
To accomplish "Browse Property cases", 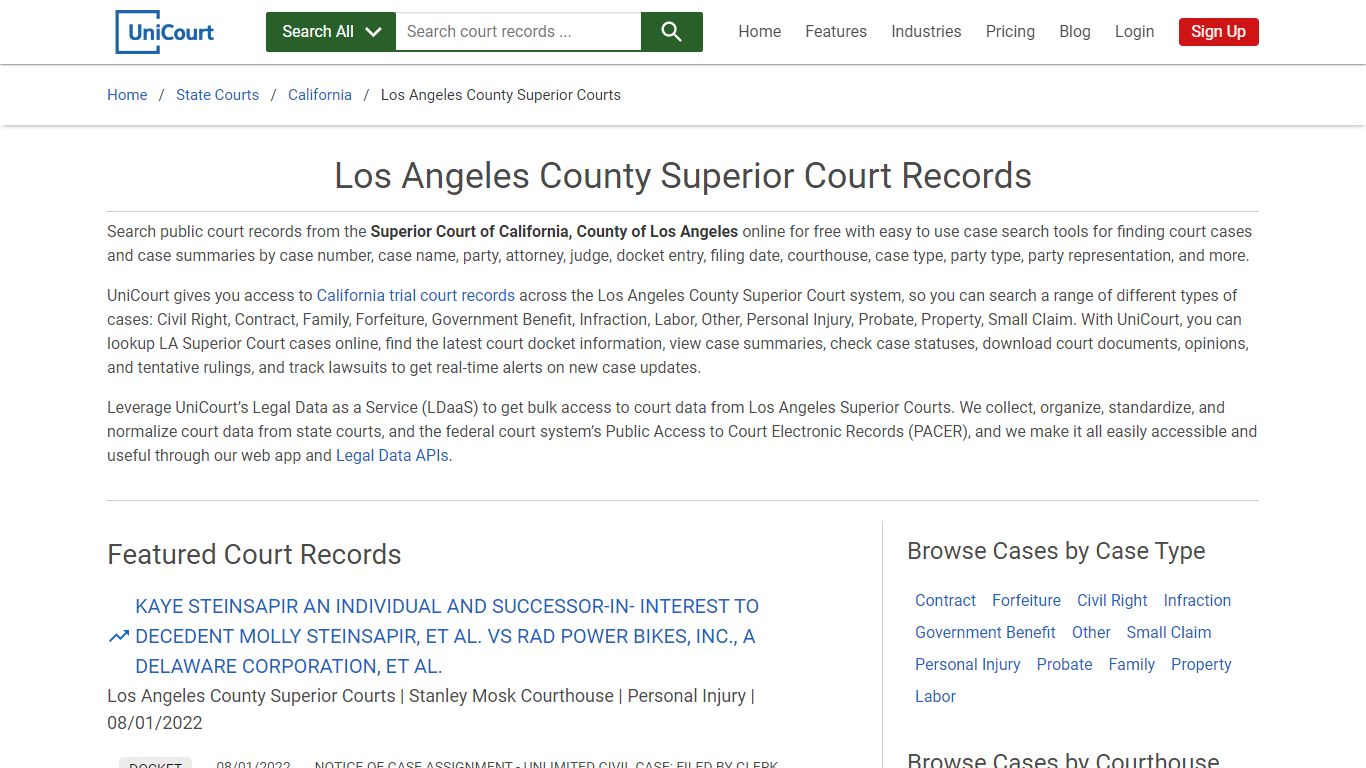I will click(x=1201, y=665).
